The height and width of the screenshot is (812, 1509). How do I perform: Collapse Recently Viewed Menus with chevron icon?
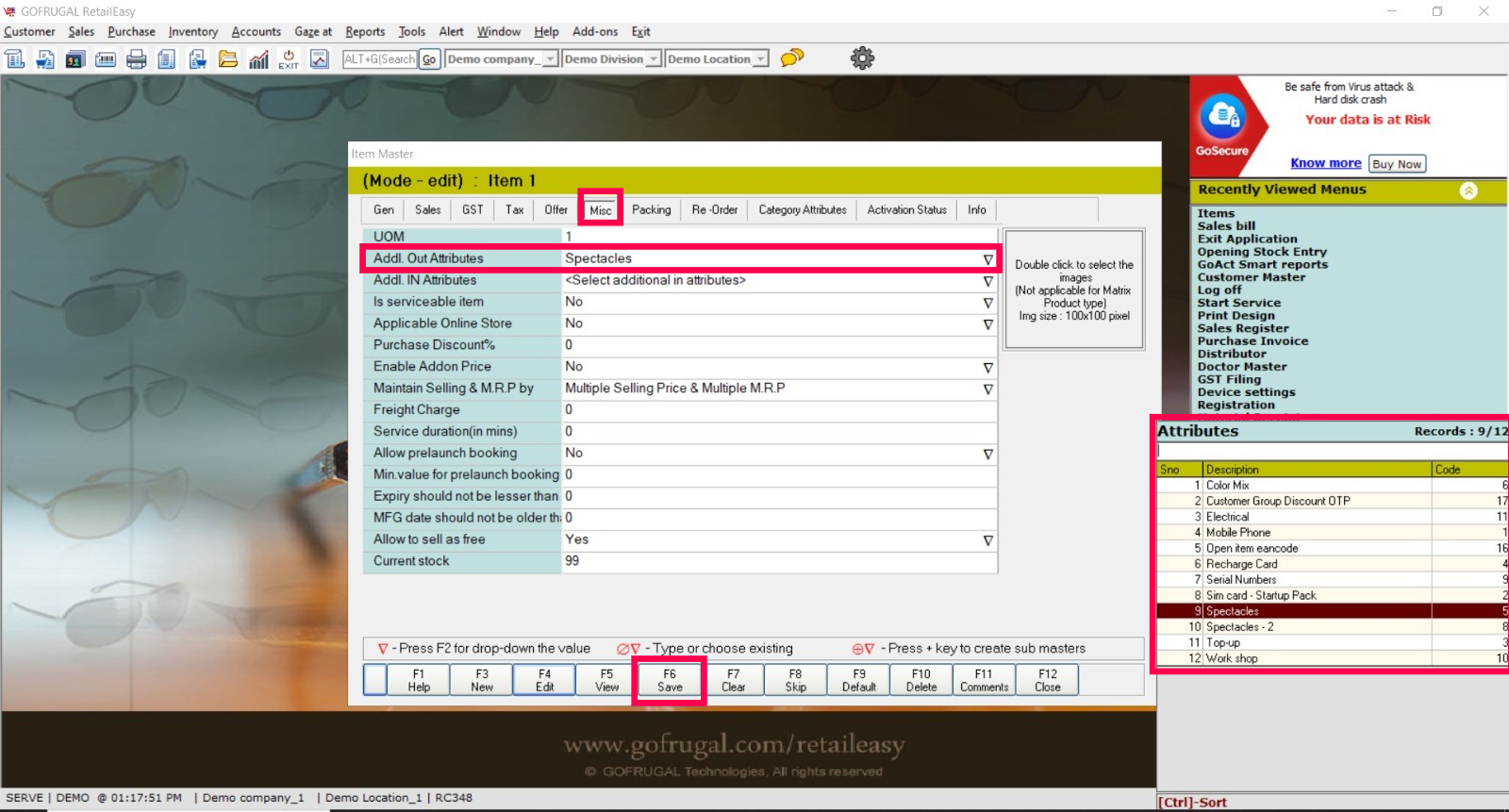pyautogui.click(x=1468, y=191)
